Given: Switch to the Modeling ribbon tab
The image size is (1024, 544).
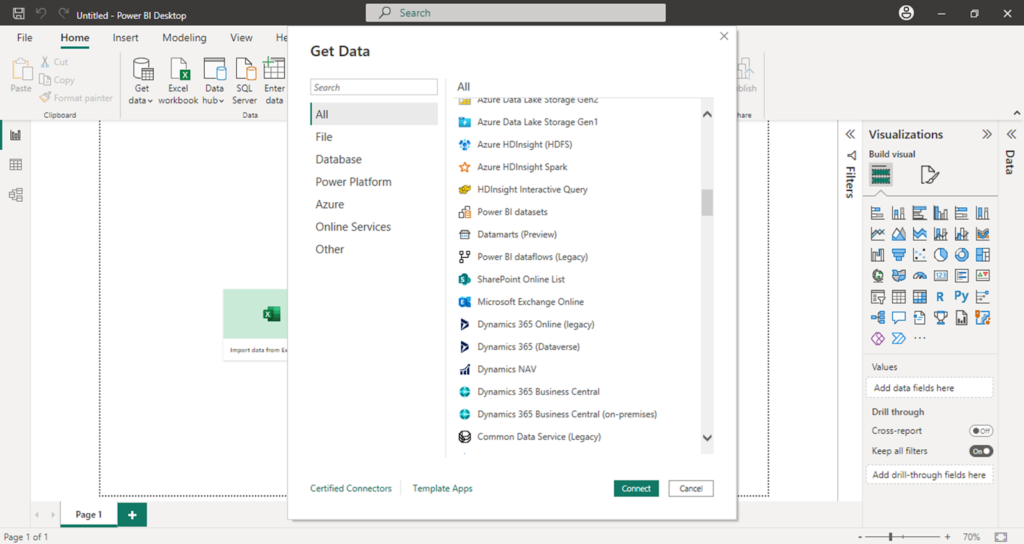Looking at the screenshot, I should (184, 38).
